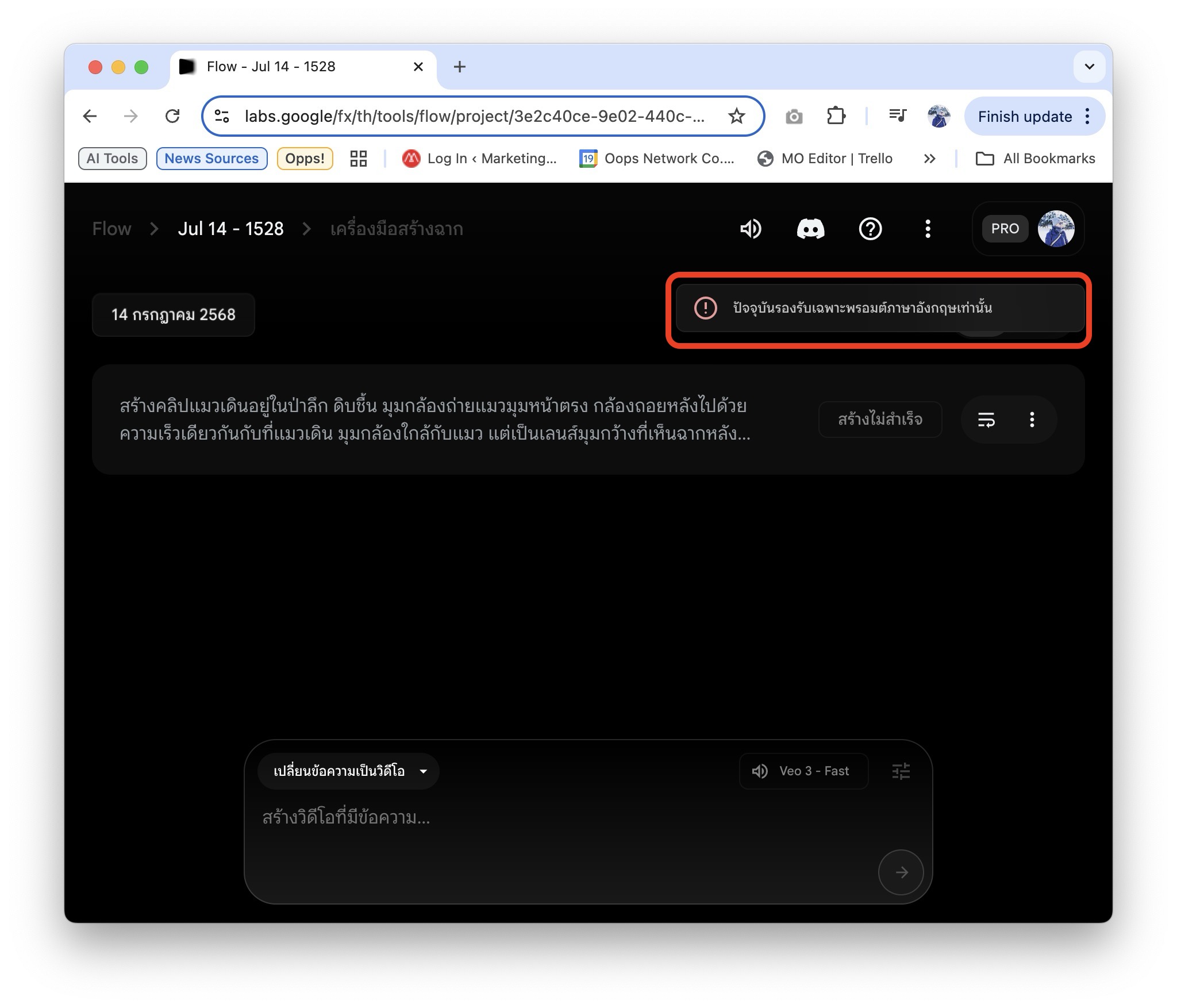The width and height of the screenshot is (1177, 1008).
Task: Open the failed prompt card's three-dot menu
Action: [1032, 420]
